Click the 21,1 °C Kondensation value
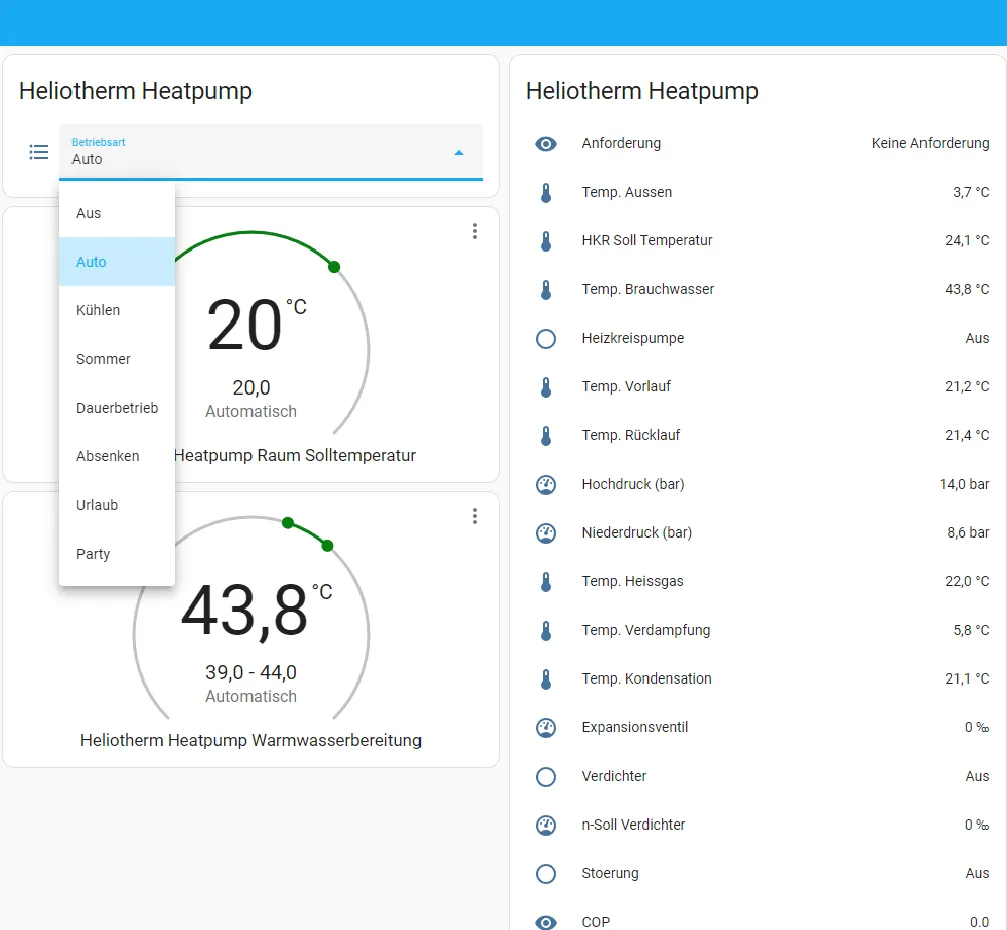This screenshot has width=1007, height=930. 967,679
